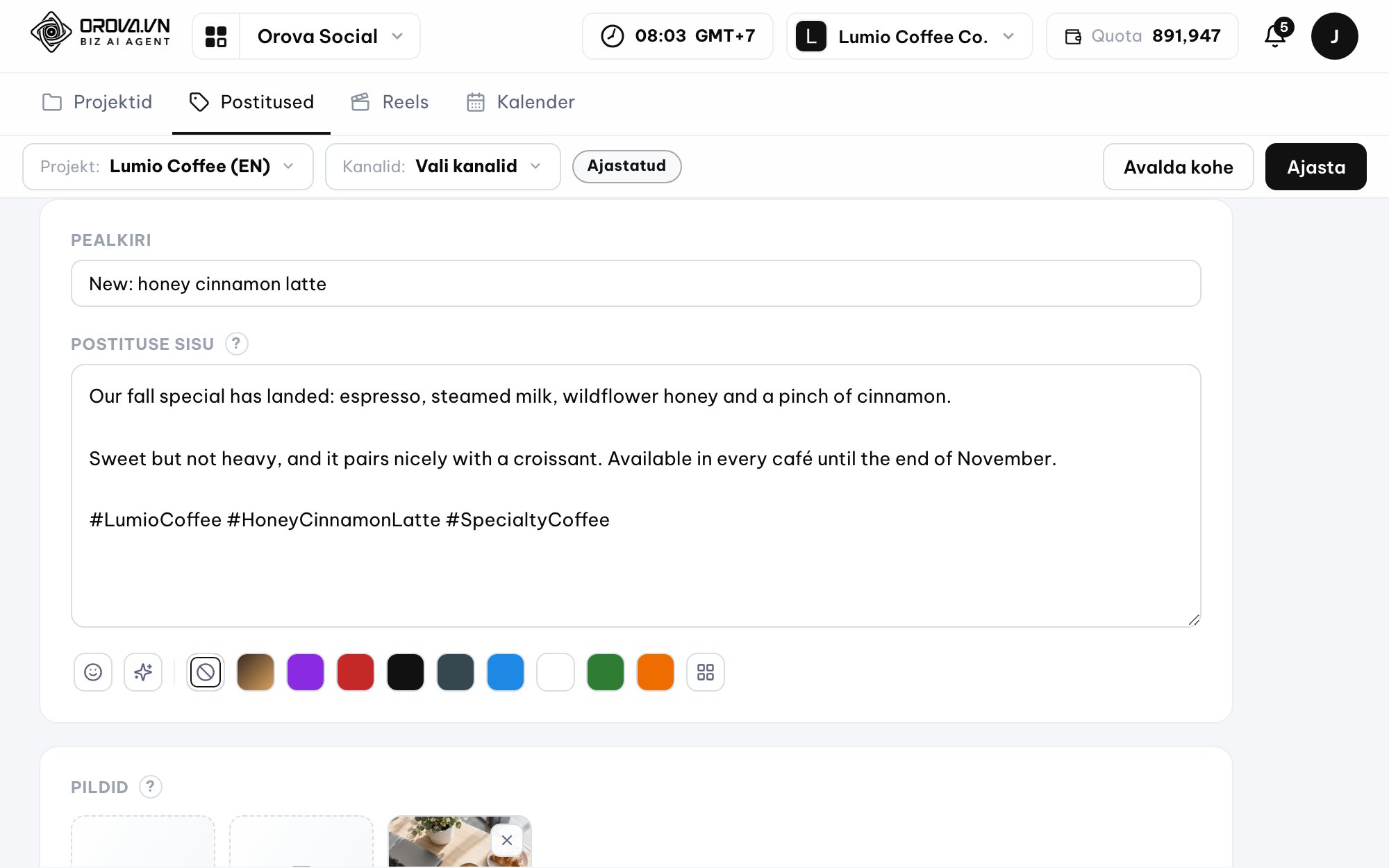Click the clock time icon

pyautogui.click(x=612, y=36)
